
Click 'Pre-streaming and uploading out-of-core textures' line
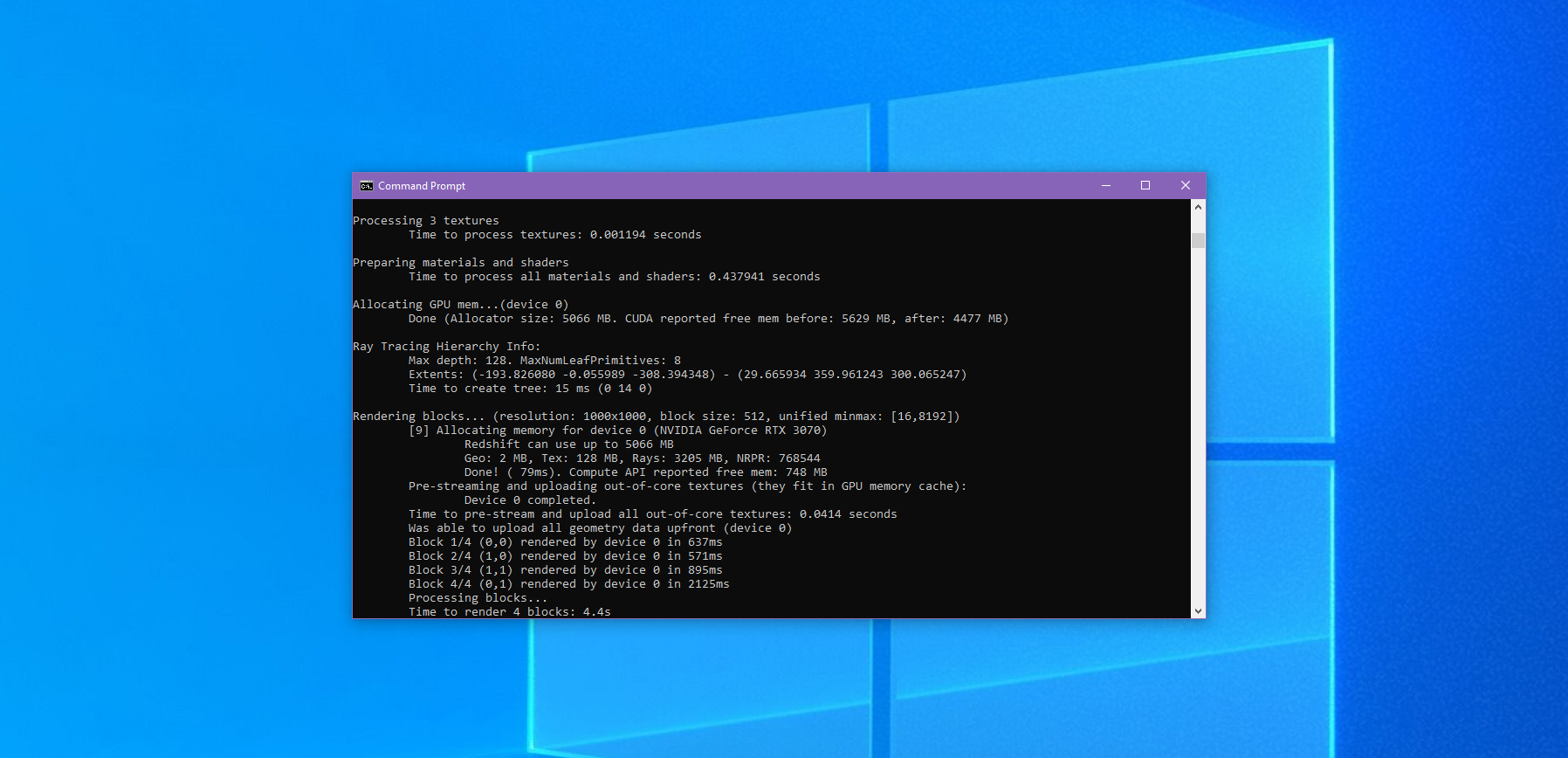(688, 486)
